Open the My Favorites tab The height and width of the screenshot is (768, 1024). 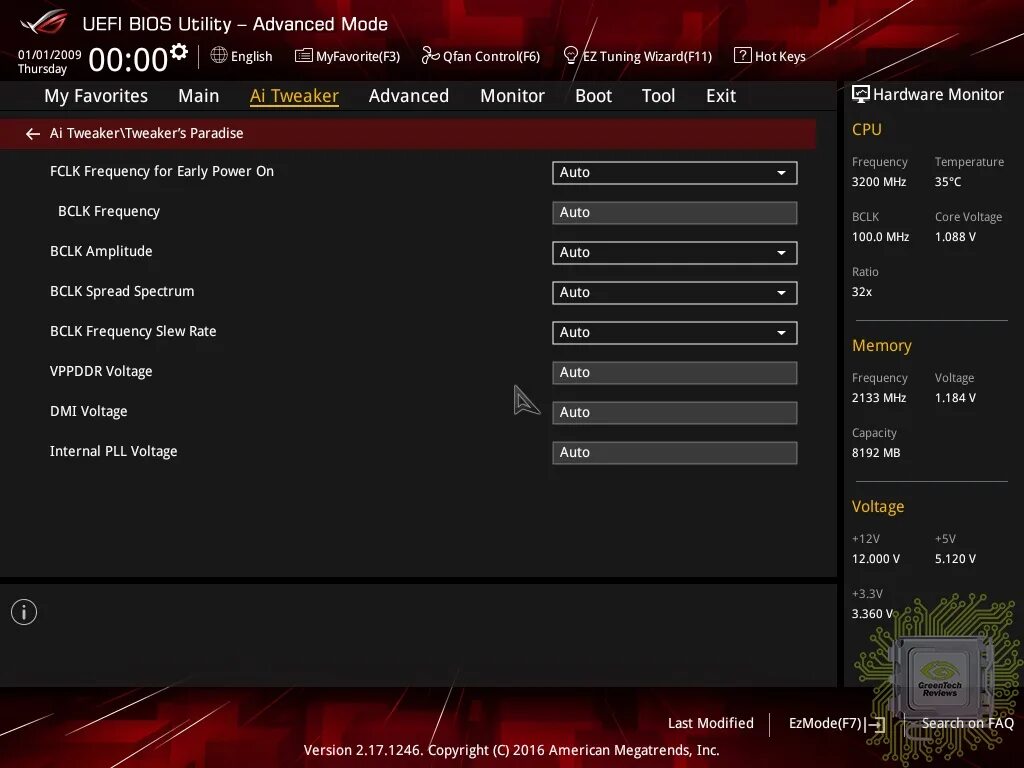96,96
